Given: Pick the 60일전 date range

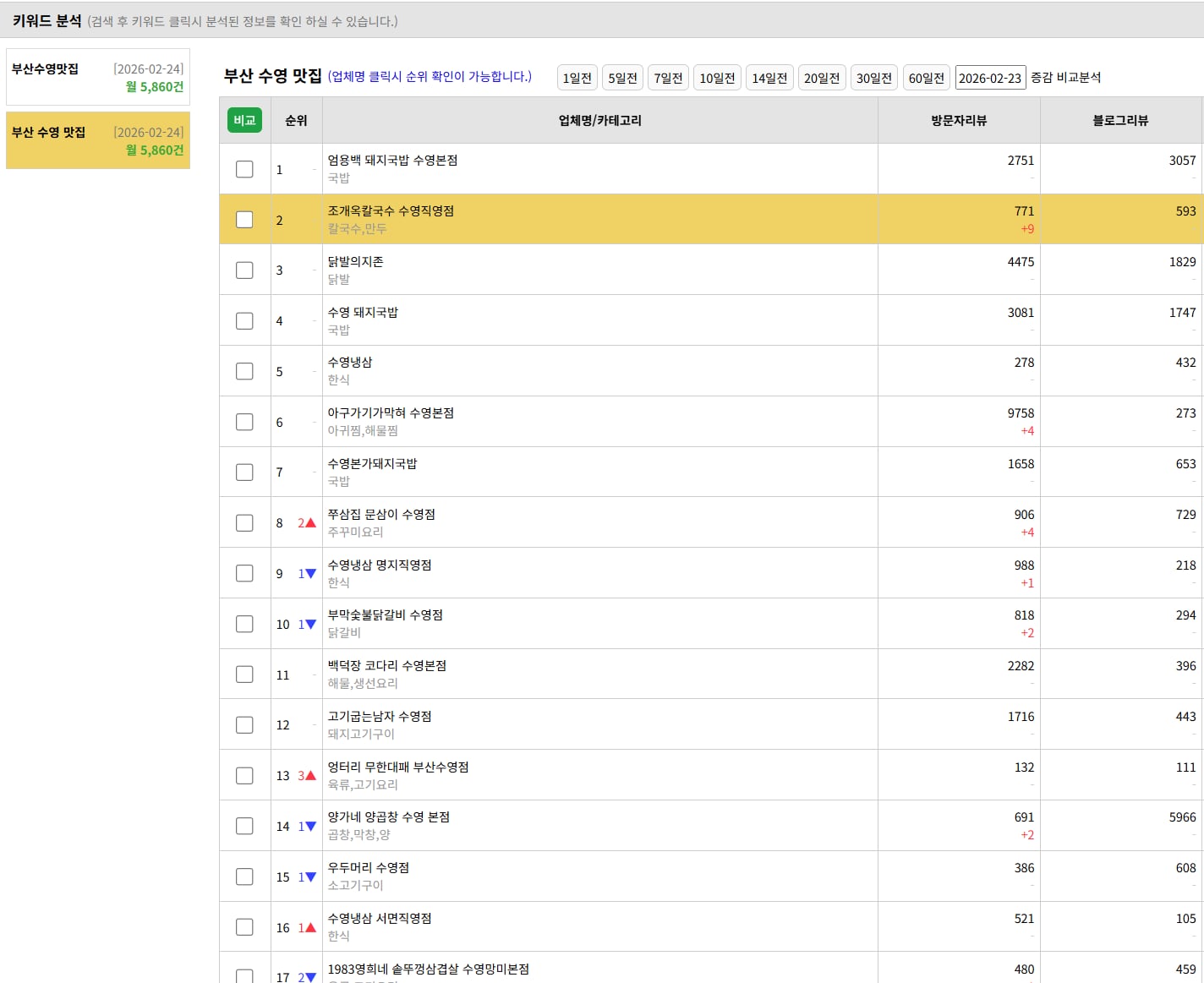Looking at the screenshot, I should click(x=926, y=78).
